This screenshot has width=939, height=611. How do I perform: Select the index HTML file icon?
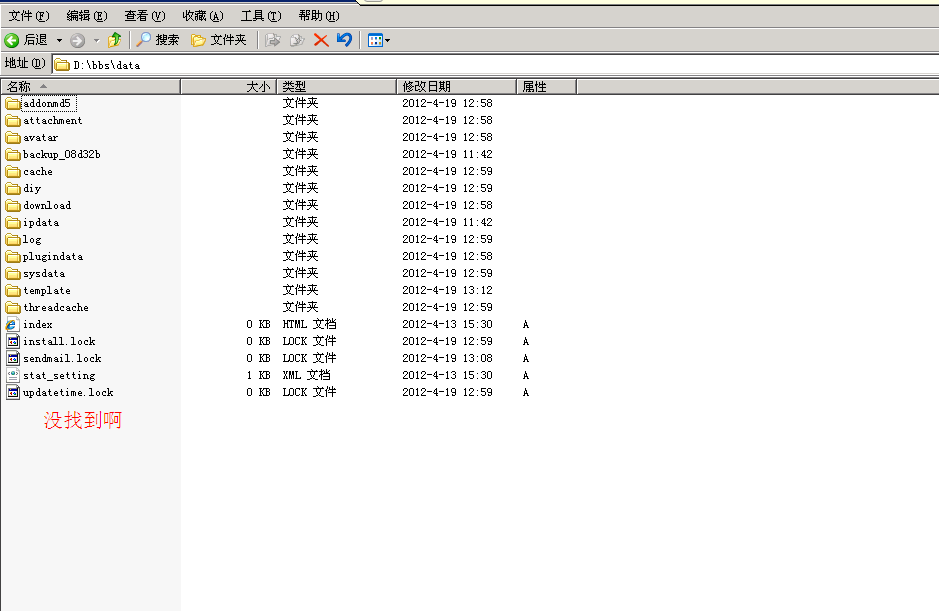pyautogui.click(x=13, y=324)
